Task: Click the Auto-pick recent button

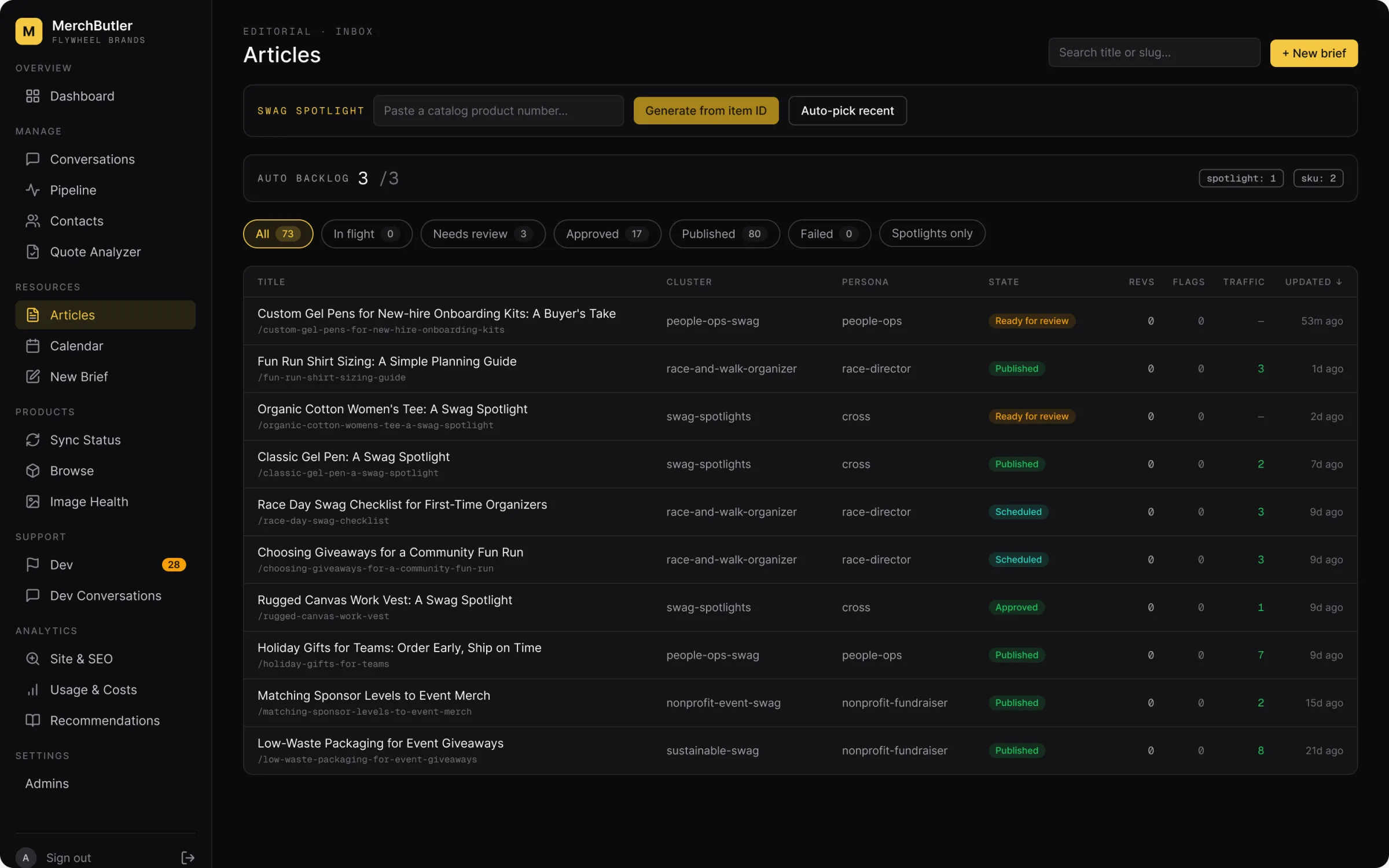Action: tap(847, 111)
